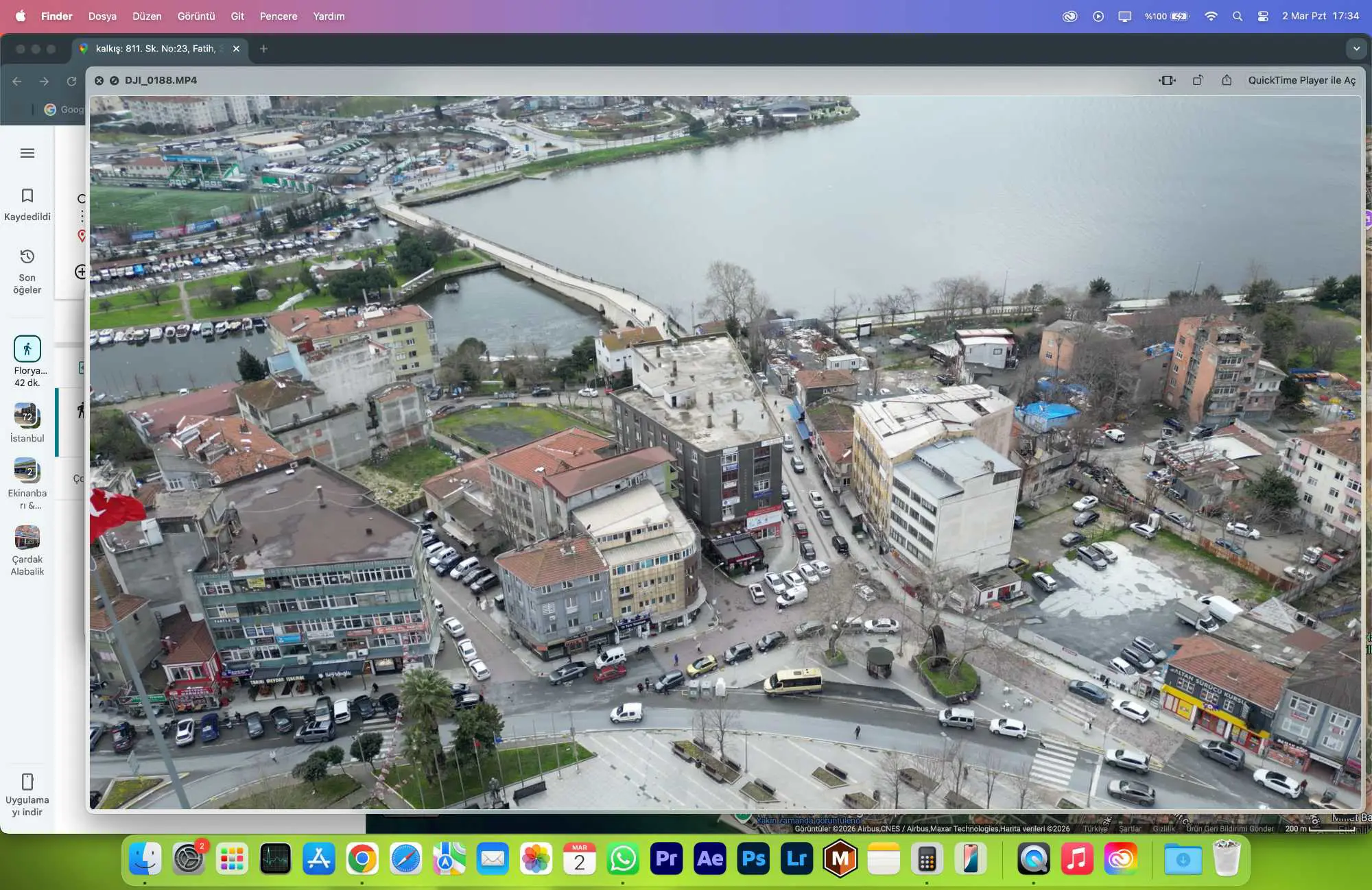The width and height of the screenshot is (1372, 890).
Task: Launch Lightroom from the Dock
Action: (x=796, y=858)
